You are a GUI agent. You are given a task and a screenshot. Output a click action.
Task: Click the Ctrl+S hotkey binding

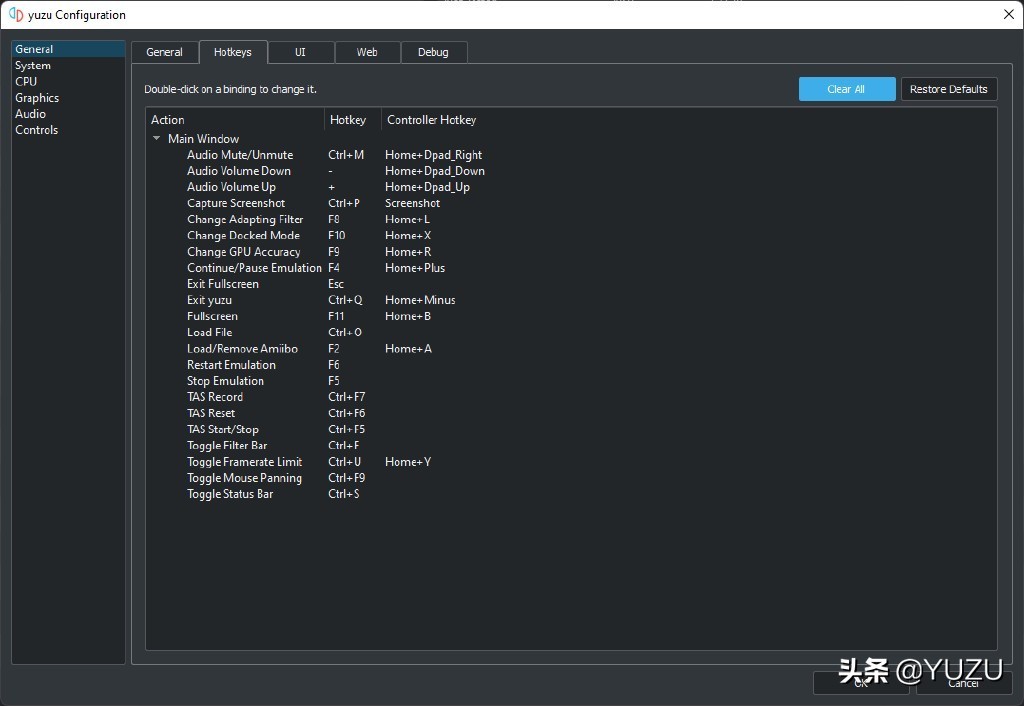click(x=344, y=494)
